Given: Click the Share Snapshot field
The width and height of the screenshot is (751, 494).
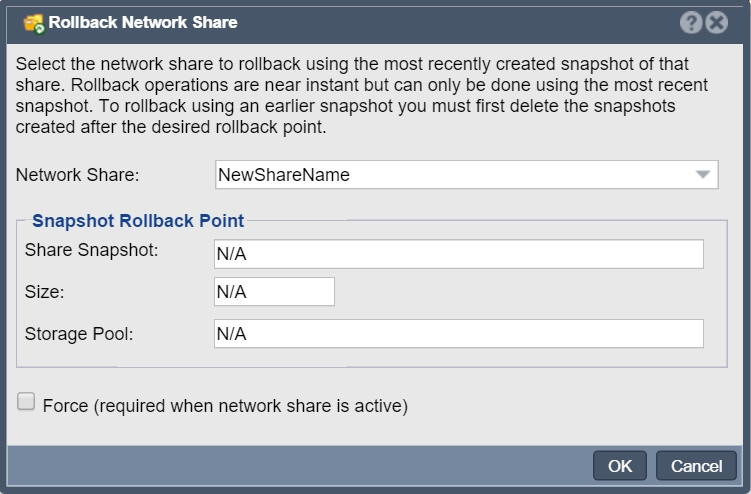Looking at the screenshot, I should tap(458, 254).
